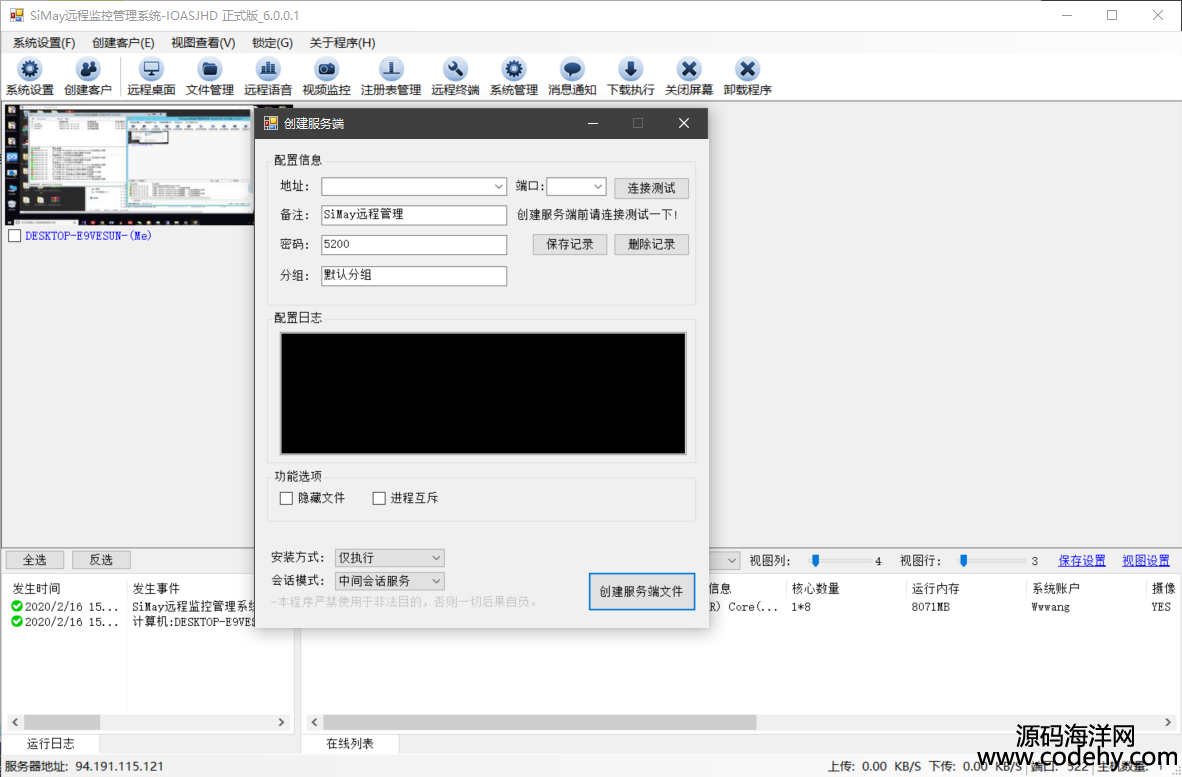Launch 远程终端 wrench icon
This screenshot has width=1182, height=777.
455,77
